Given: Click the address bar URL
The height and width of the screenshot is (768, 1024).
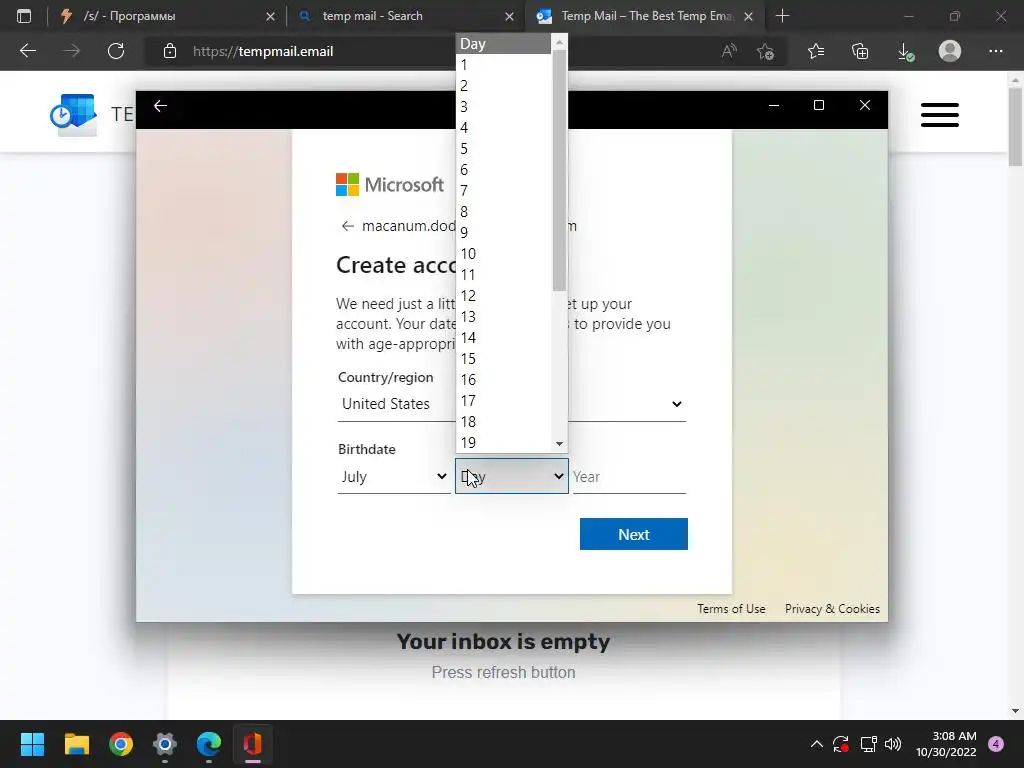Looking at the screenshot, I should click(x=263, y=51).
